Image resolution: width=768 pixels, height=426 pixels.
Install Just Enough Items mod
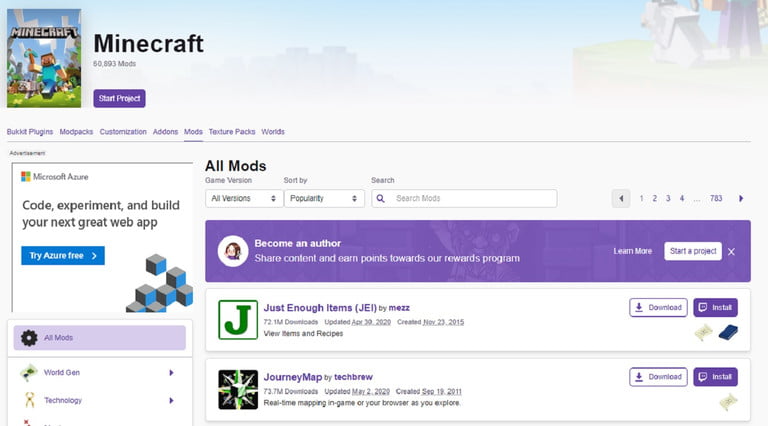point(716,308)
